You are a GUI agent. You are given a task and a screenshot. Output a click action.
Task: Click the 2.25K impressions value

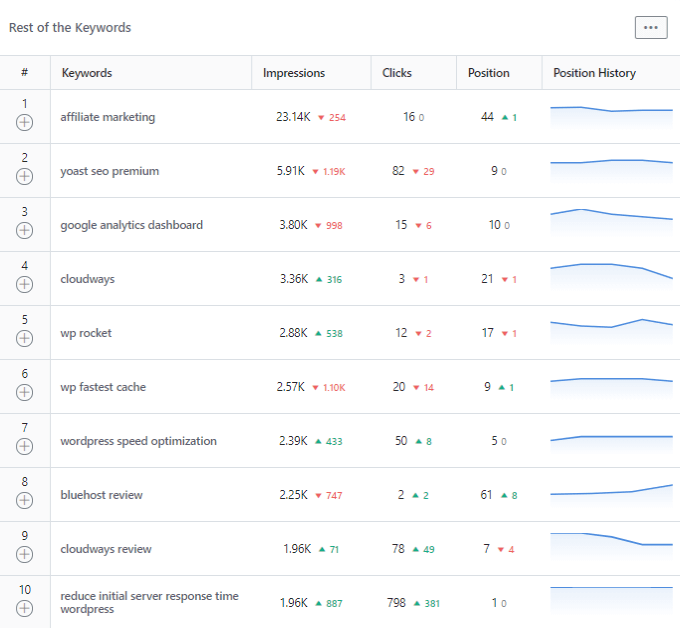(x=293, y=495)
